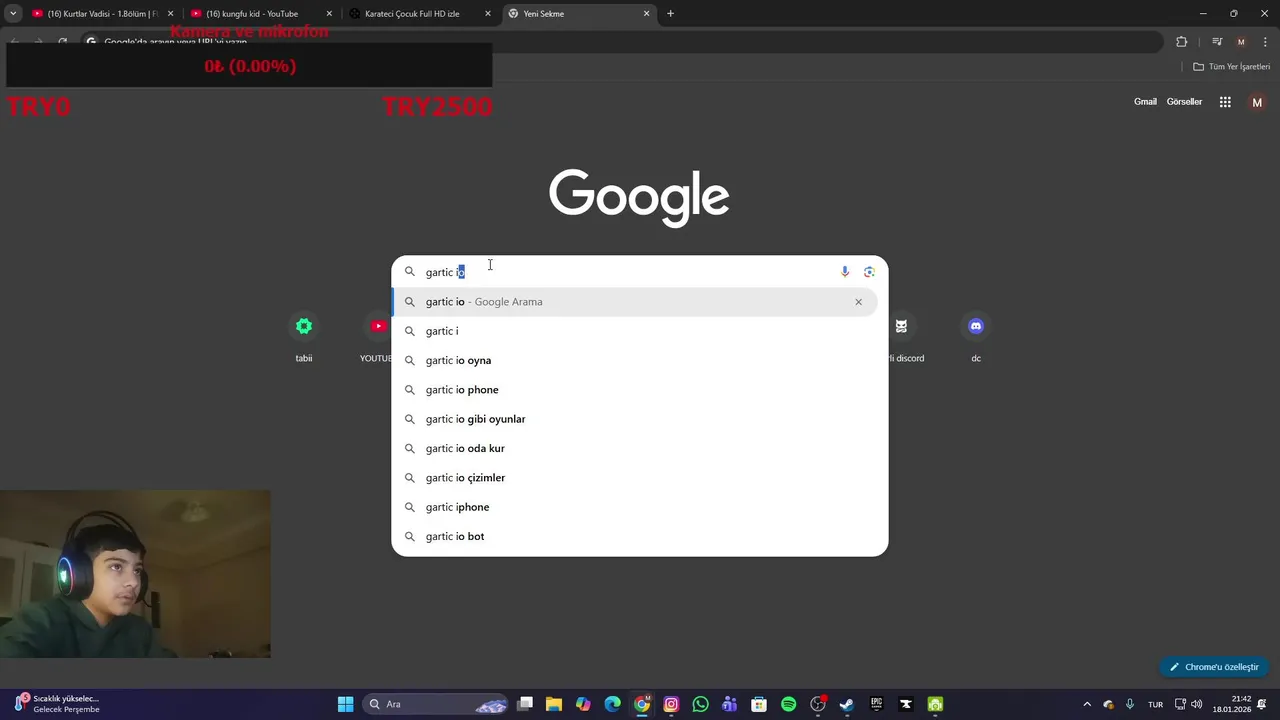The image size is (1280, 720).
Task: Select suggestion 'gartic io - Google Arama'
Action: click(634, 302)
